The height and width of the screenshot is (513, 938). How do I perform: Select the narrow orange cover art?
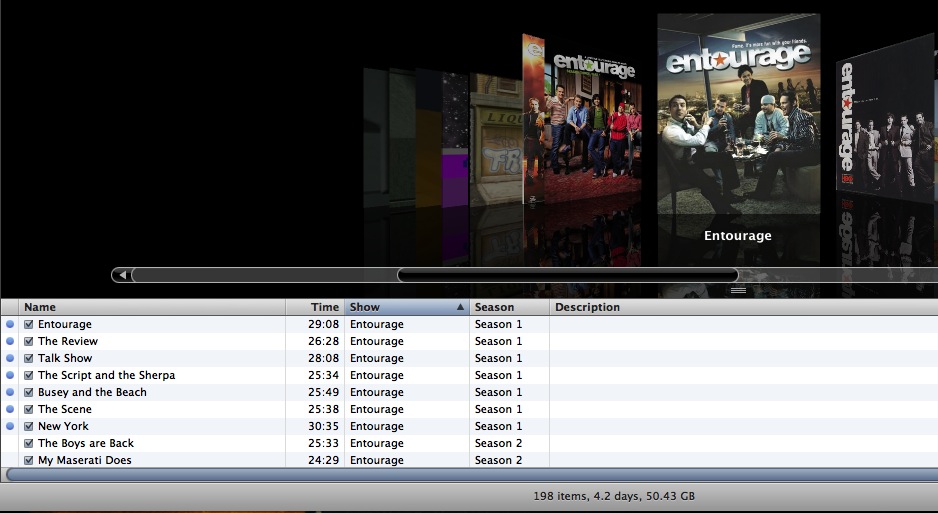tap(533, 118)
